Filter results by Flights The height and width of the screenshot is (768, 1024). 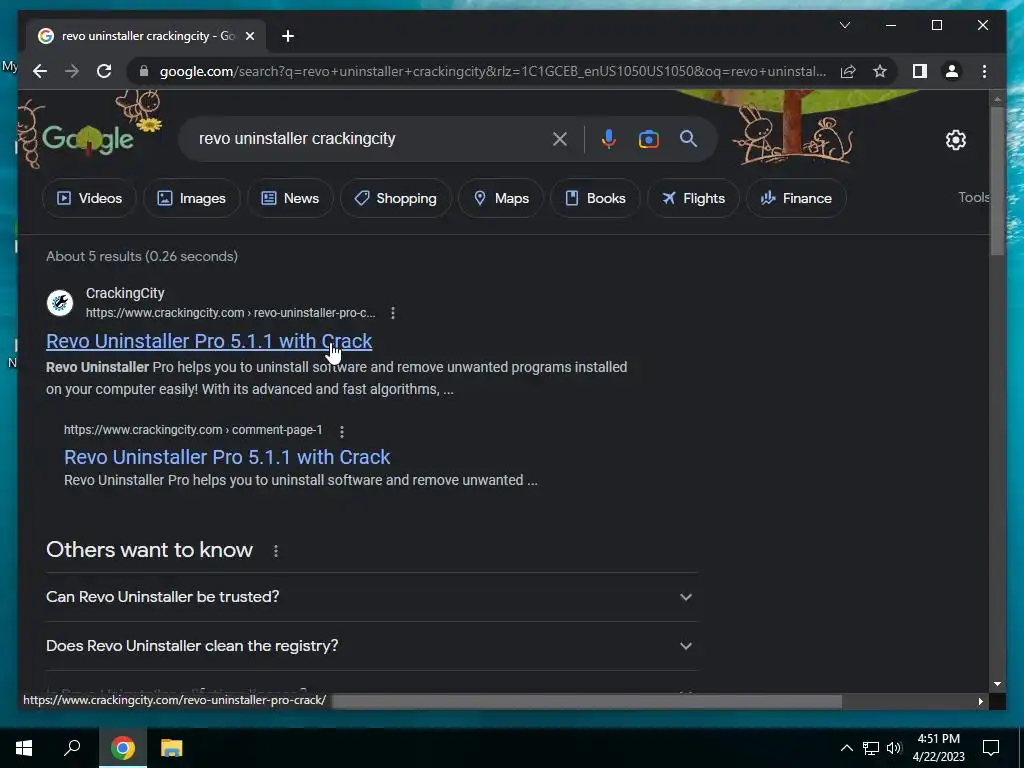coord(694,198)
